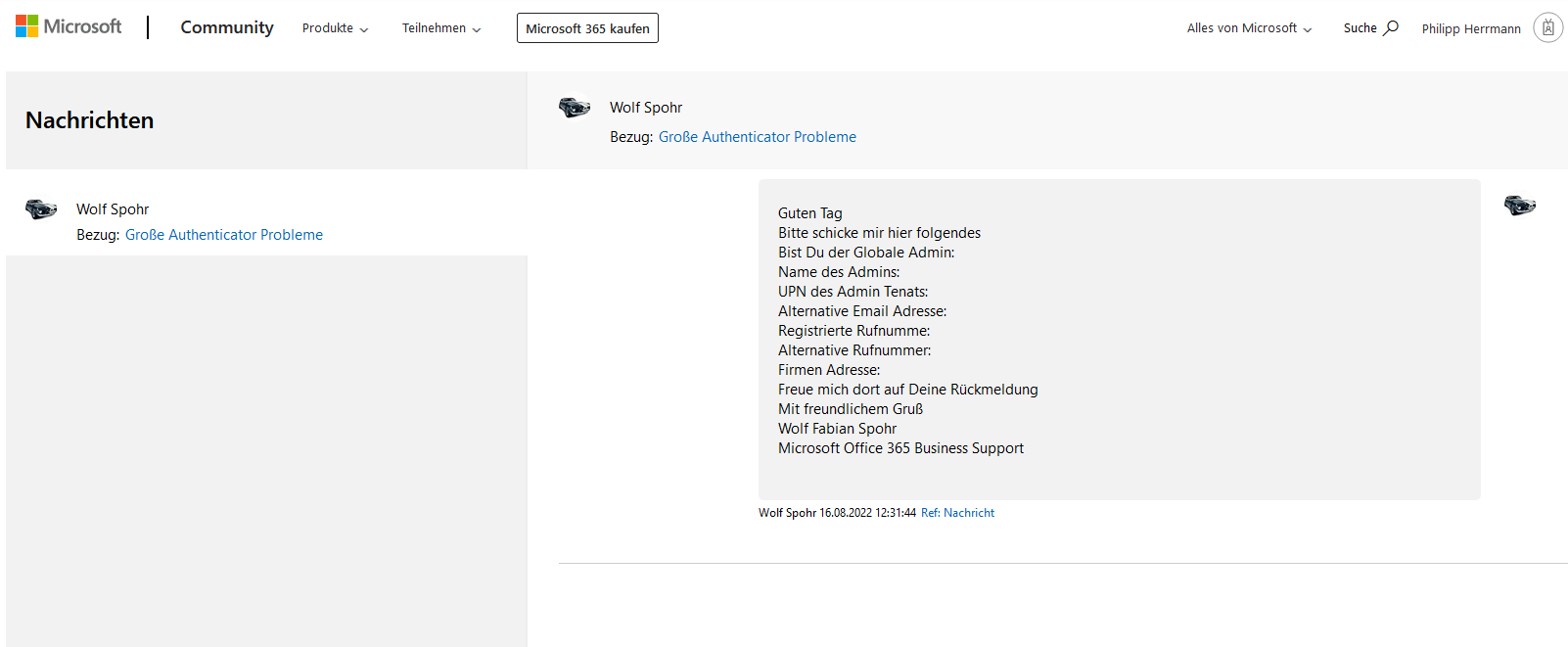Click 'Guten Tag' greeting line

coord(809,213)
